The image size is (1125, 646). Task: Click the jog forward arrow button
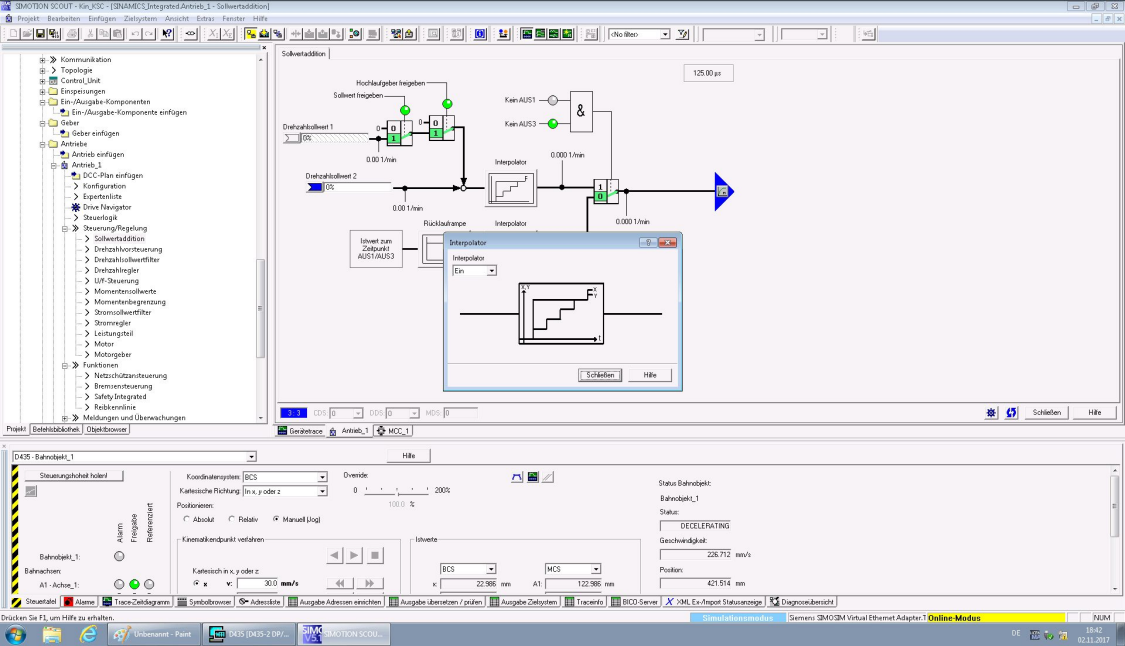[x=354, y=555]
